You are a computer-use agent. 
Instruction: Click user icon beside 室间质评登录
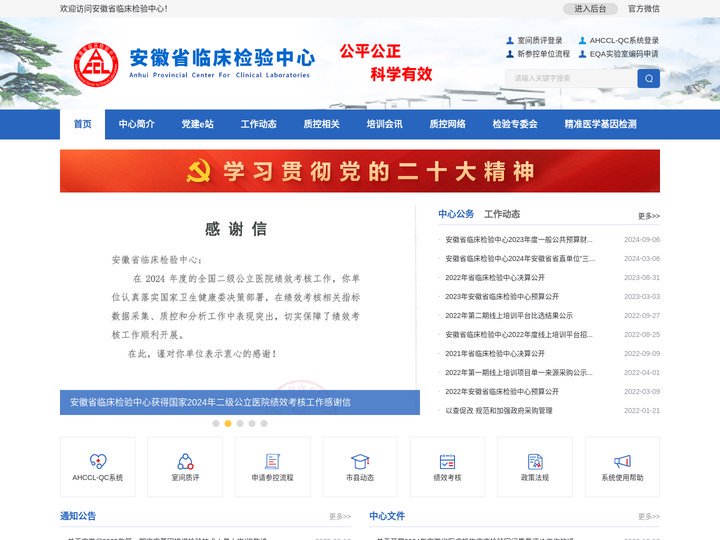pyautogui.click(x=510, y=40)
